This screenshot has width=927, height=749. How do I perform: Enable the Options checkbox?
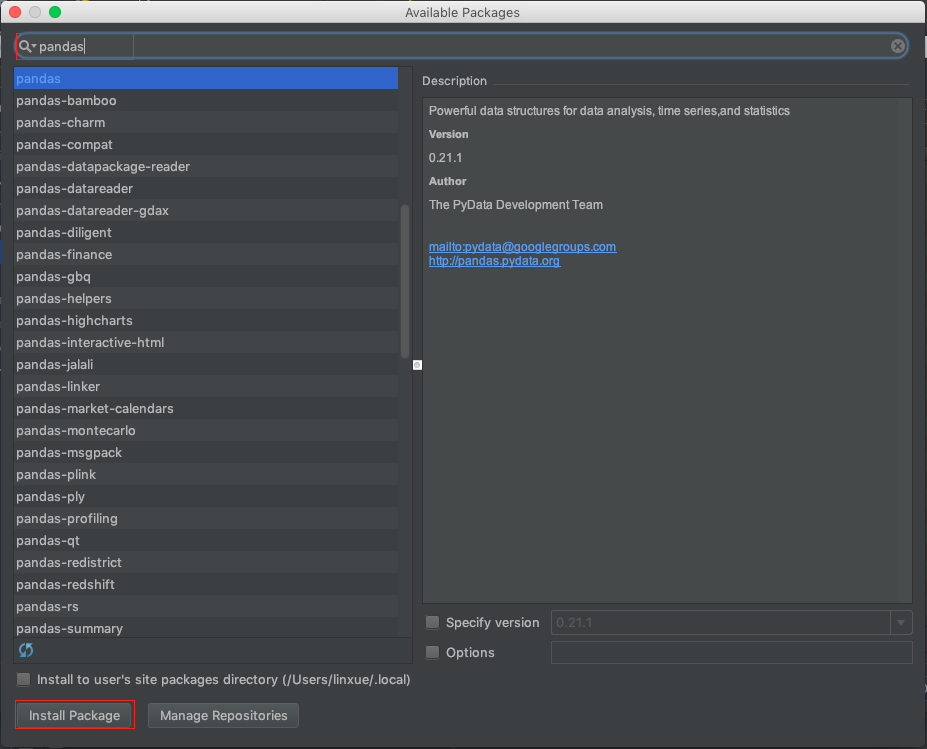[433, 652]
